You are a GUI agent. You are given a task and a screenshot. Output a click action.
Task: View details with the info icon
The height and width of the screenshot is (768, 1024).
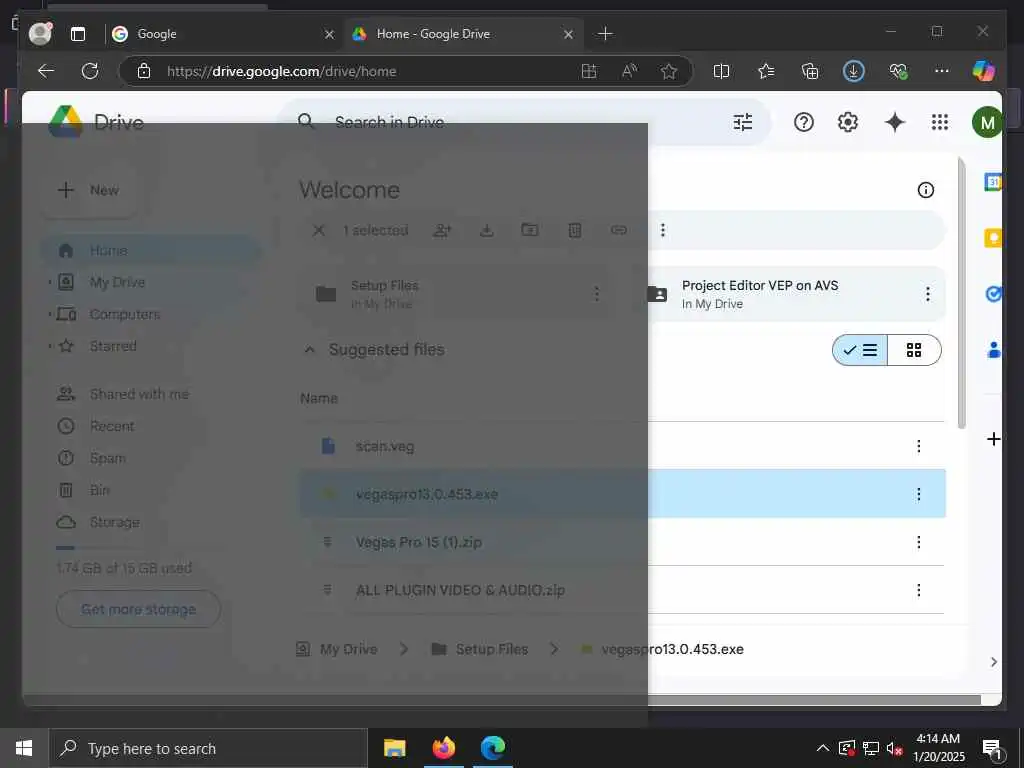click(x=925, y=190)
